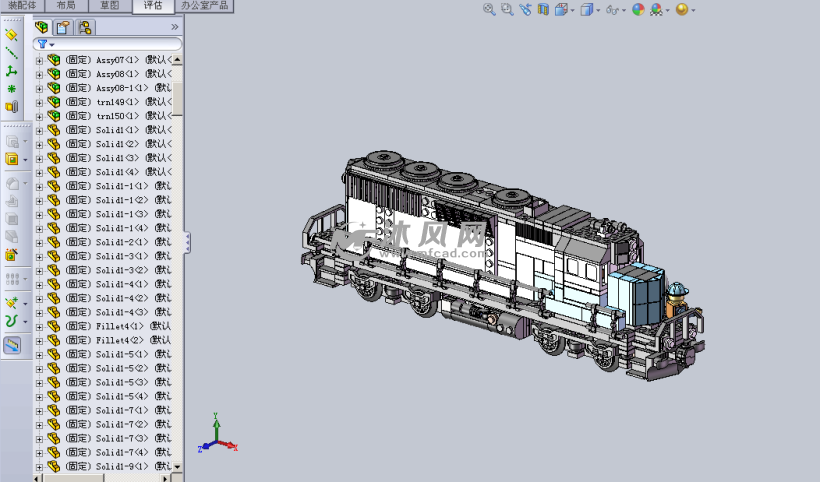Click the reference axis tool icon
Image resolution: width=820 pixels, height=482 pixels.
(12, 53)
